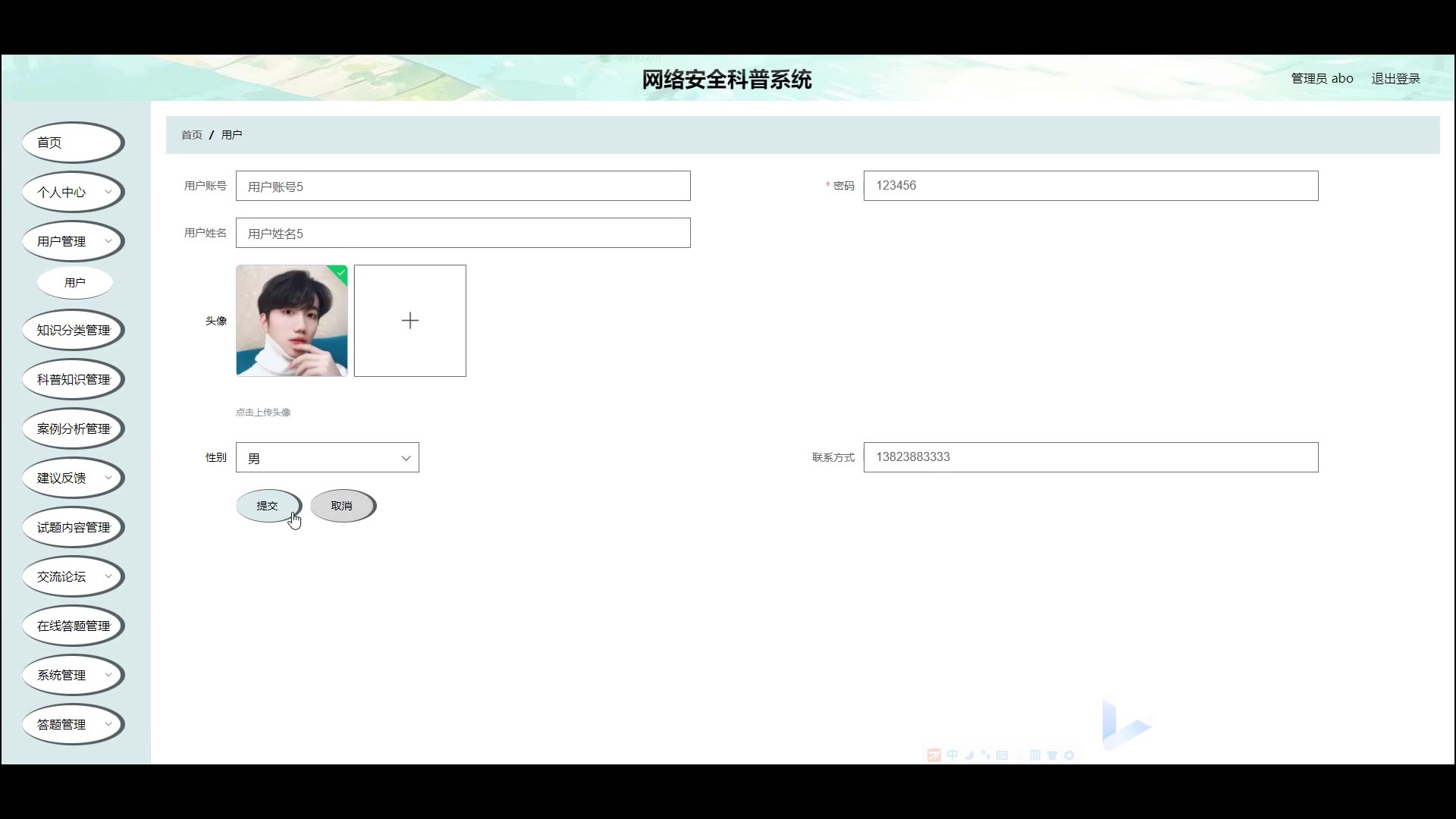Click 首页 in the breadcrumb

(x=192, y=135)
